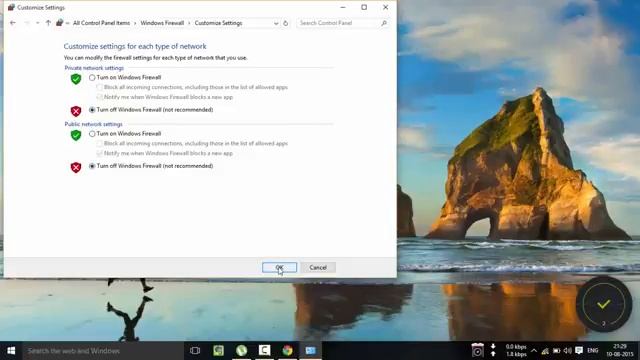Open Task View on the taskbar

(x=195, y=351)
